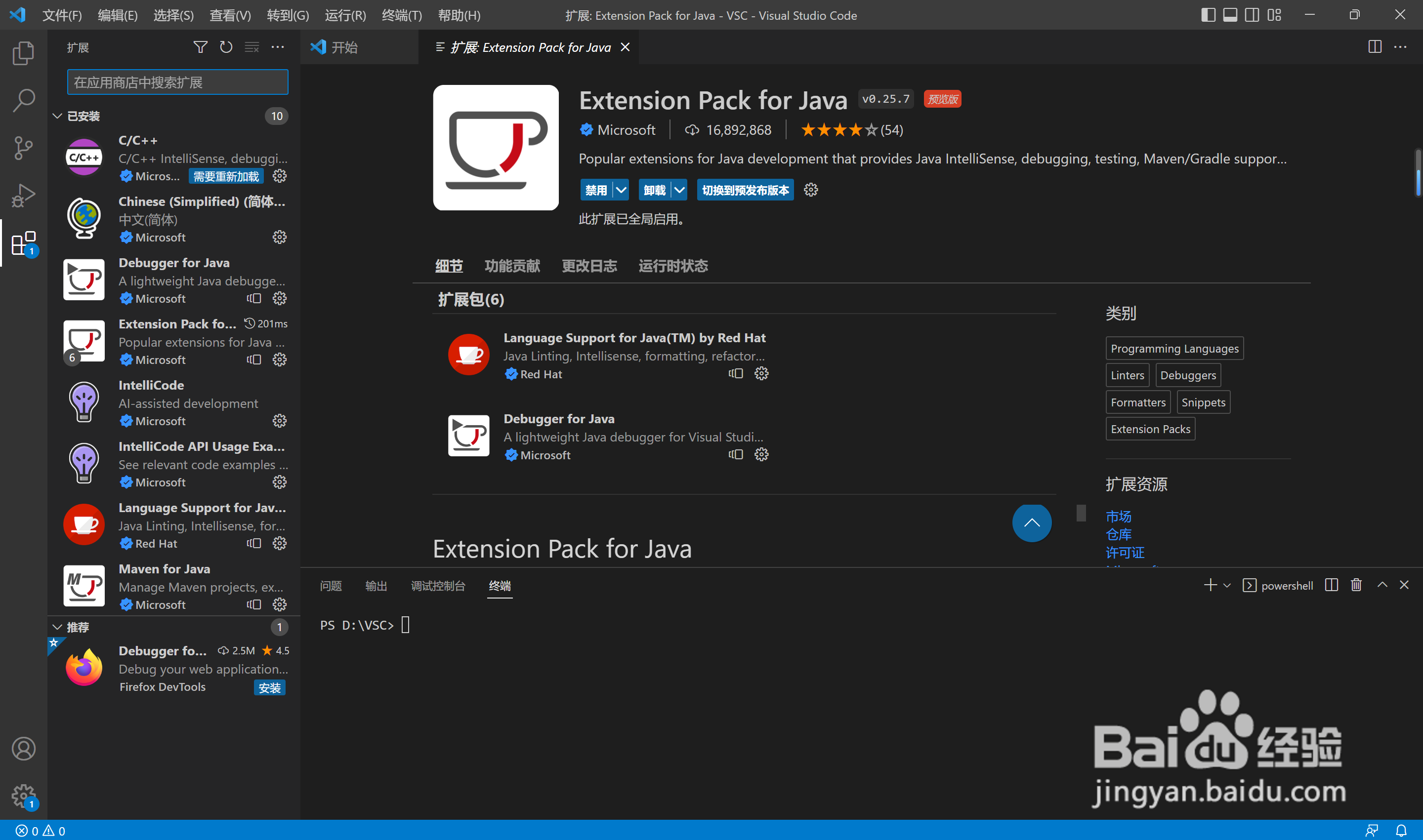Click 需要重新加载 button on C/C++
Screen dimensions: 1423x840
[226, 176]
